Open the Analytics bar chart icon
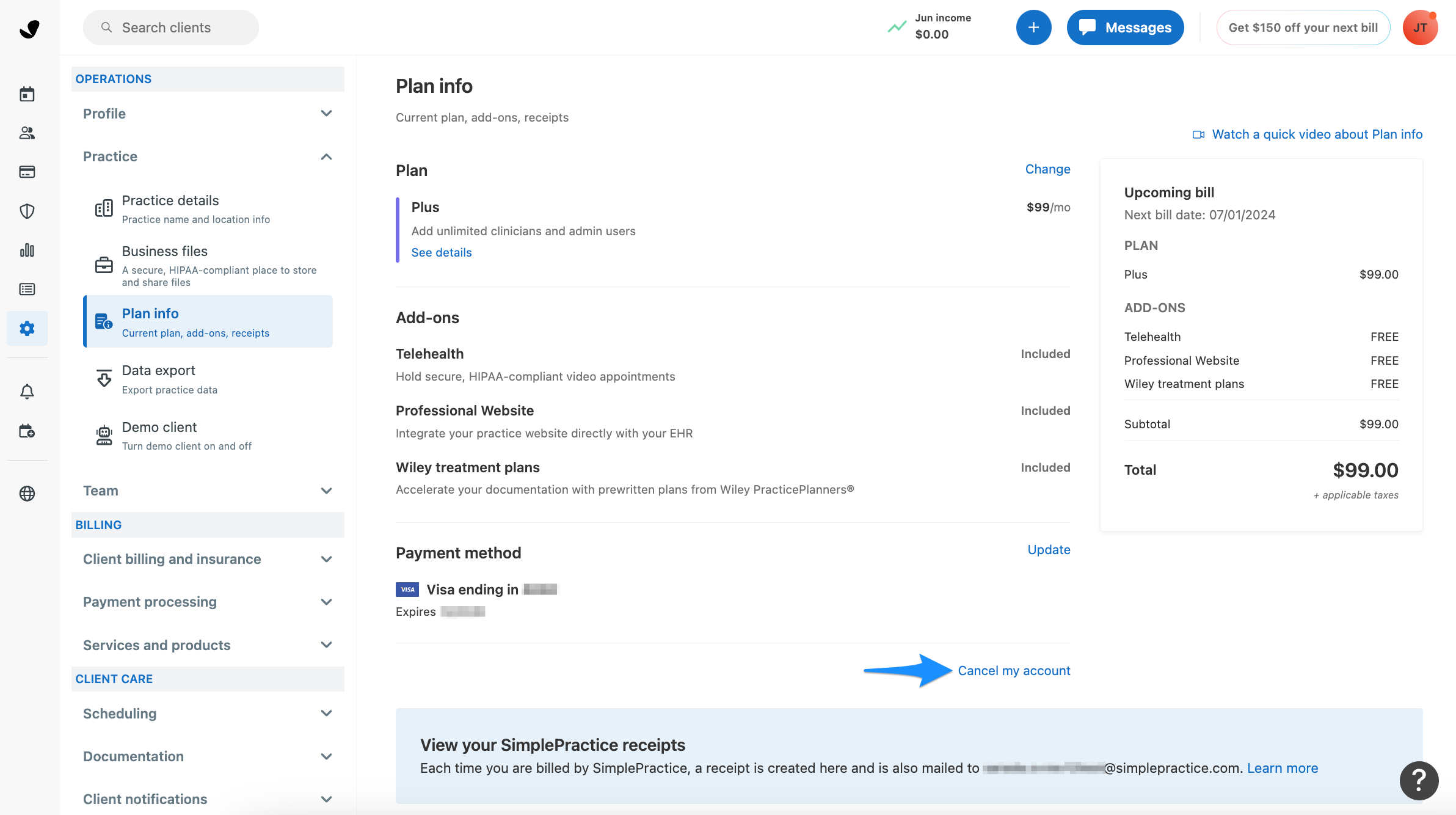Viewport: 1456px width, 815px height. pyautogui.click(x=27, y=250)
